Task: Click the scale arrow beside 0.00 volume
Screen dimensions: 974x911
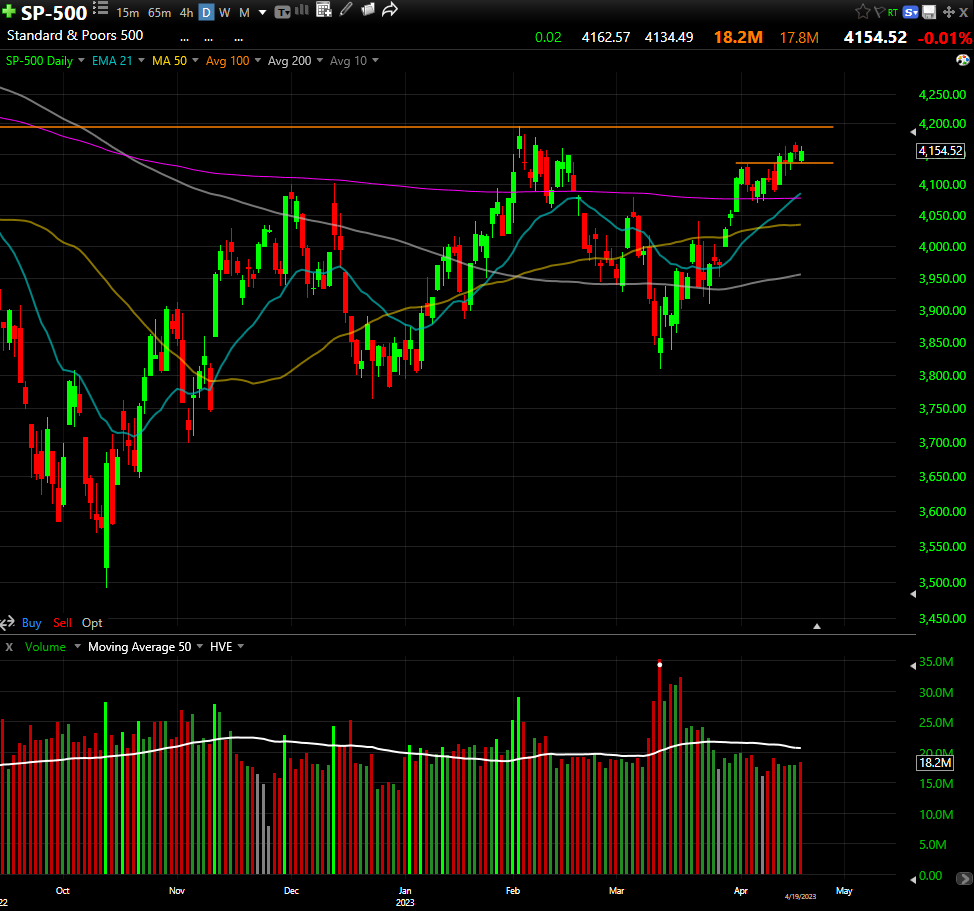Action: point(913,879)
